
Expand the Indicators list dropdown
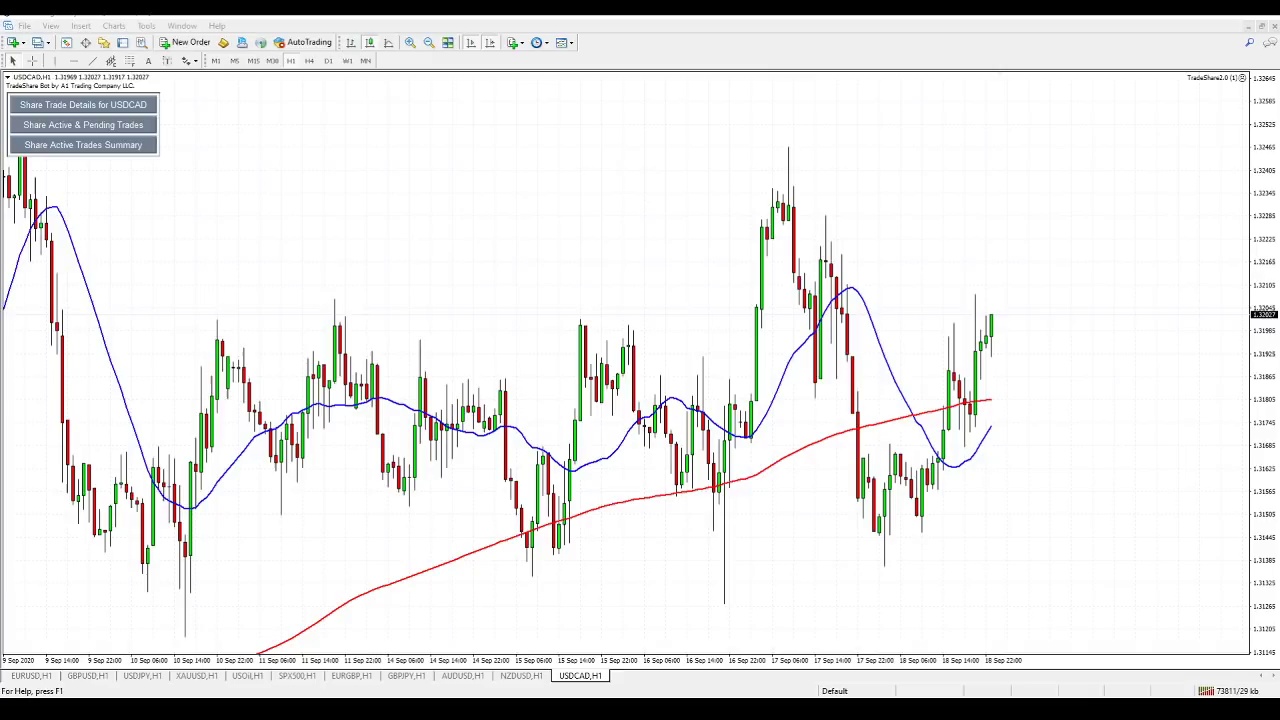point(523,43)
